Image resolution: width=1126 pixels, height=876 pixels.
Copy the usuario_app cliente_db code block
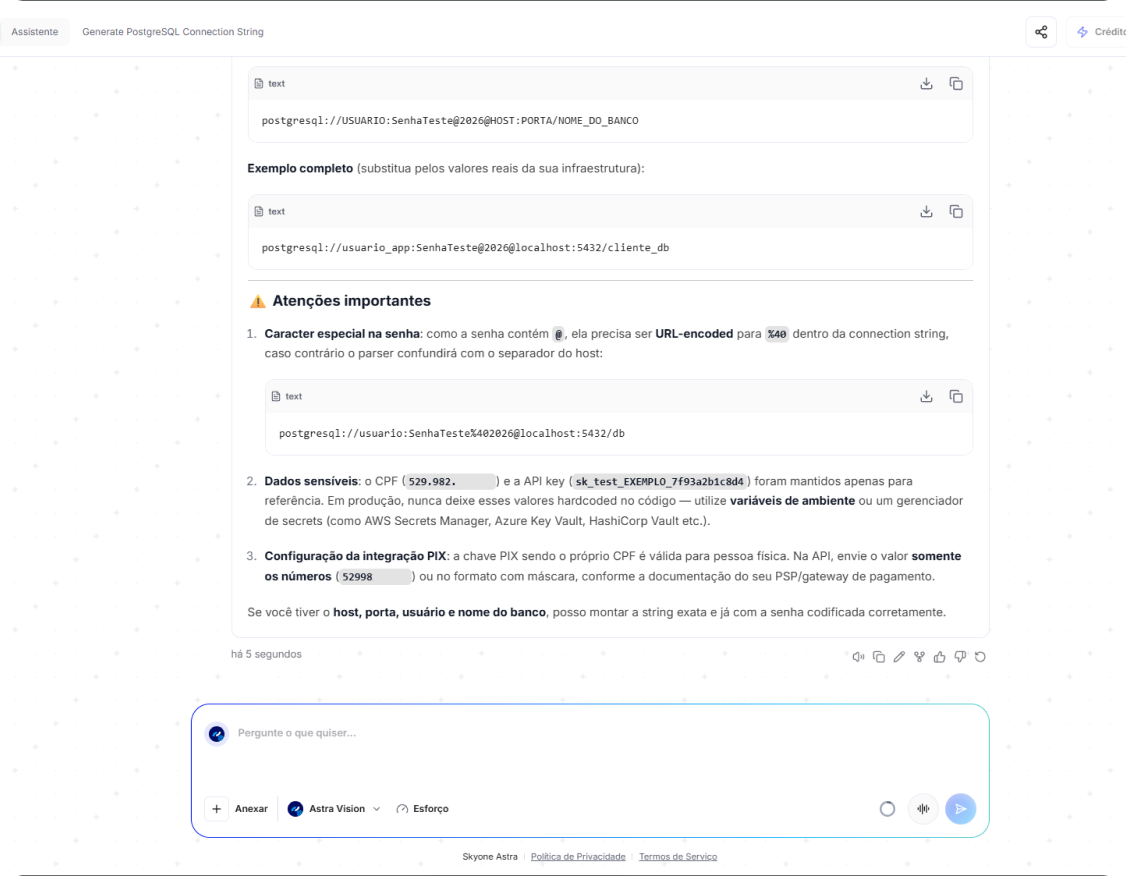956,212
